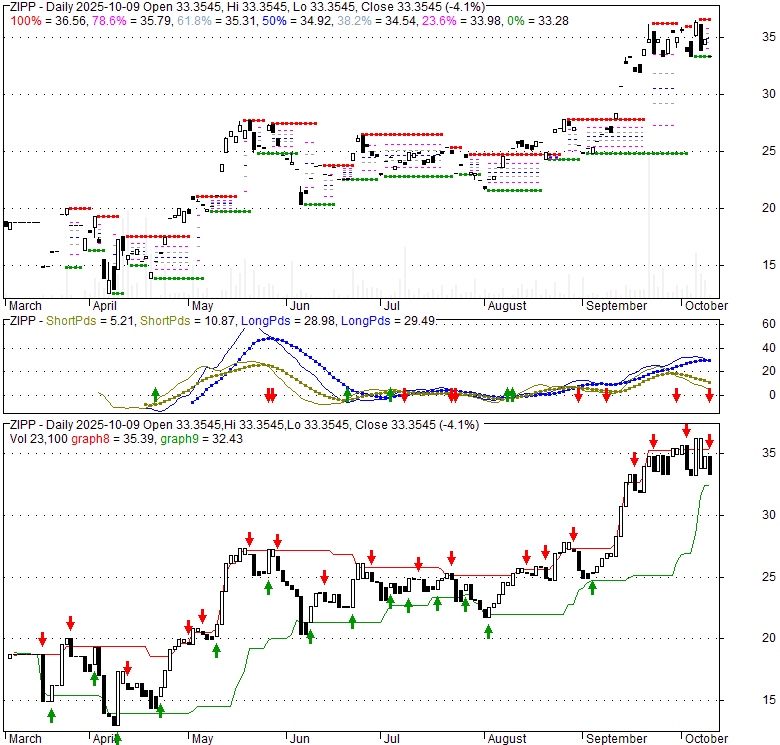This screenshot has height=745, width=780.
Task: Select the '38.2% = 34.54' retracement label
Action: 377,21
